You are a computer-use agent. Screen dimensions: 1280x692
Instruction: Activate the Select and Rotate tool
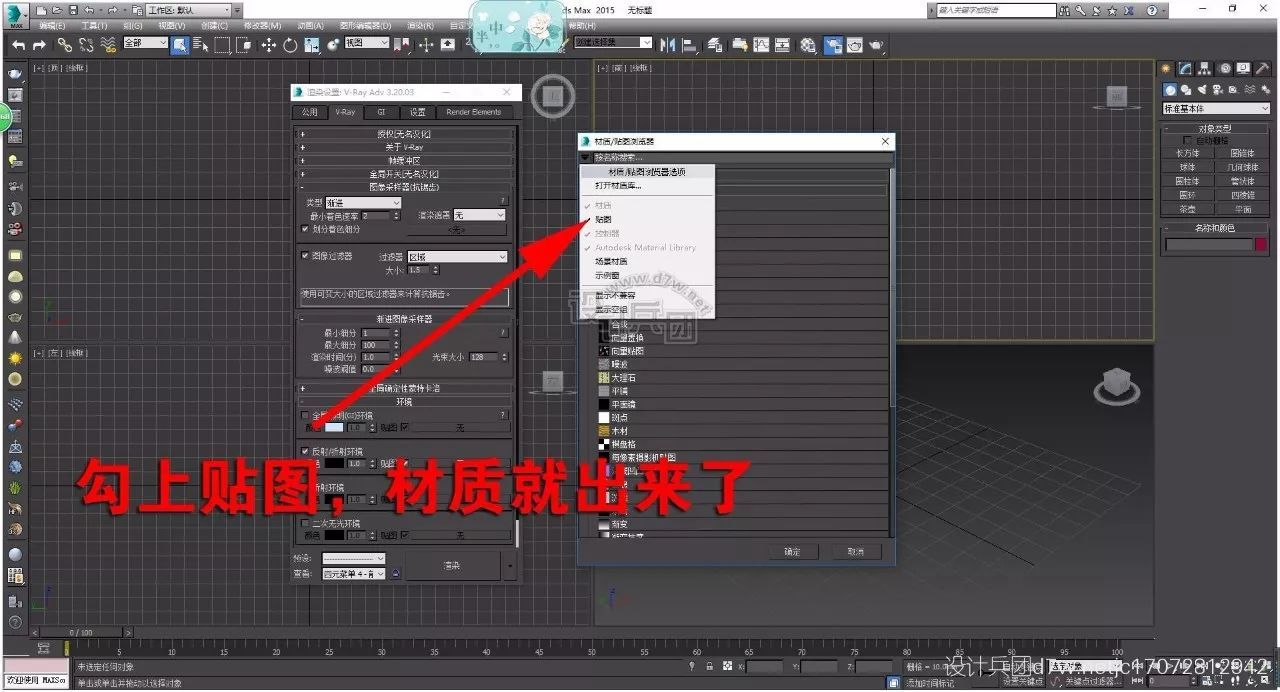tap(290, 44)
